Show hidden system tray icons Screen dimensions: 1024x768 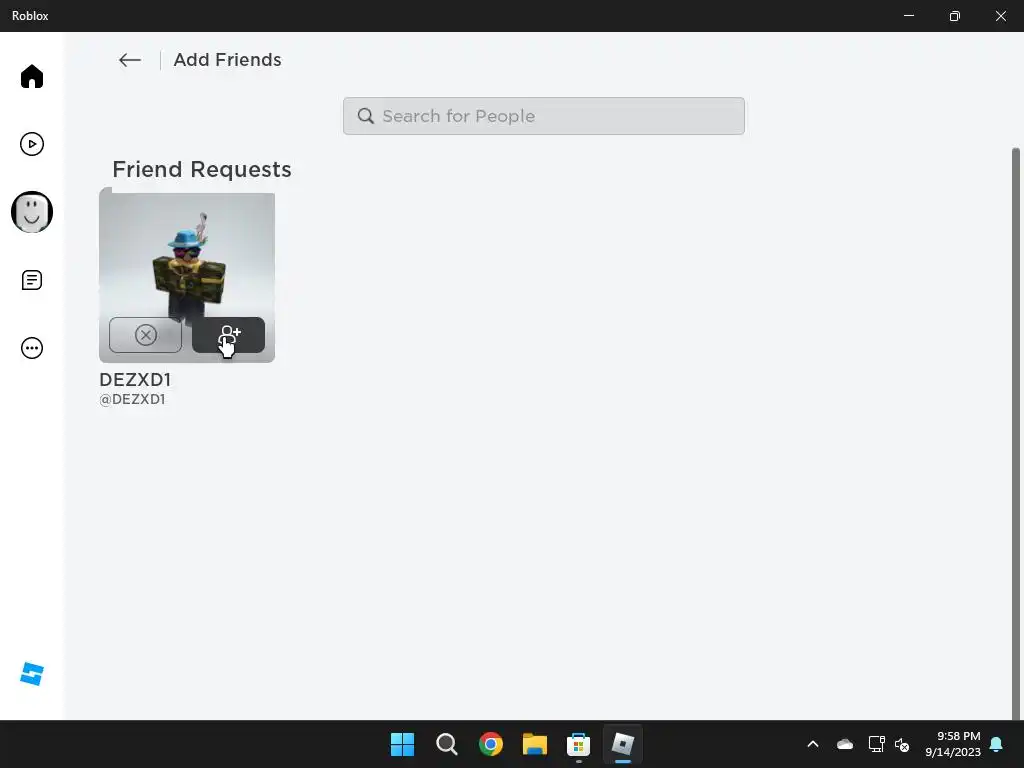[813, 744]
